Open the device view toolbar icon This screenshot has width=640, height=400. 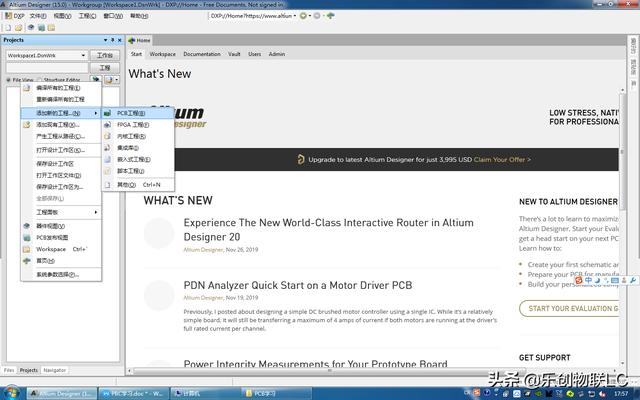31,27
